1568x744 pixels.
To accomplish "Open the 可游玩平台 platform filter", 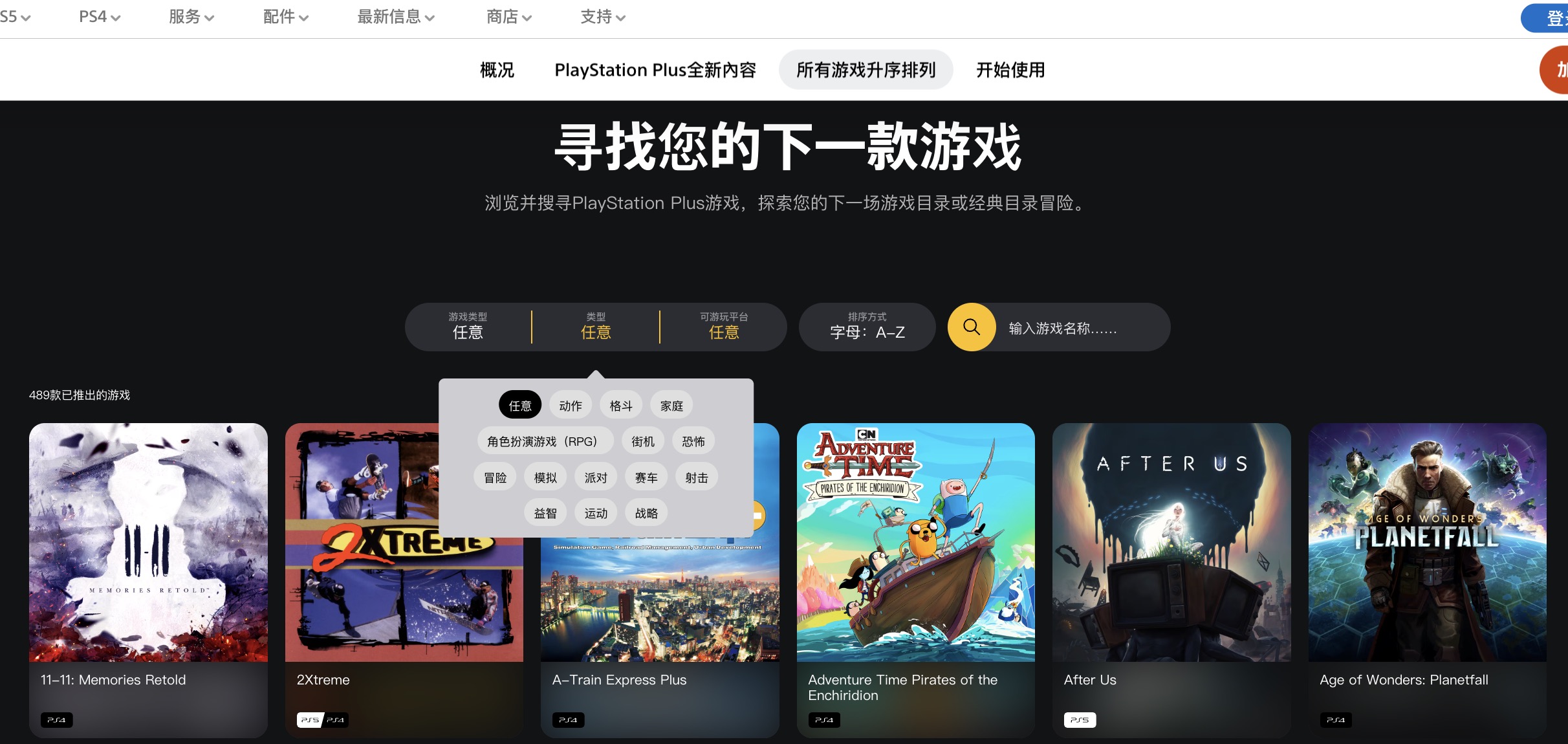I will pos(724,327).
